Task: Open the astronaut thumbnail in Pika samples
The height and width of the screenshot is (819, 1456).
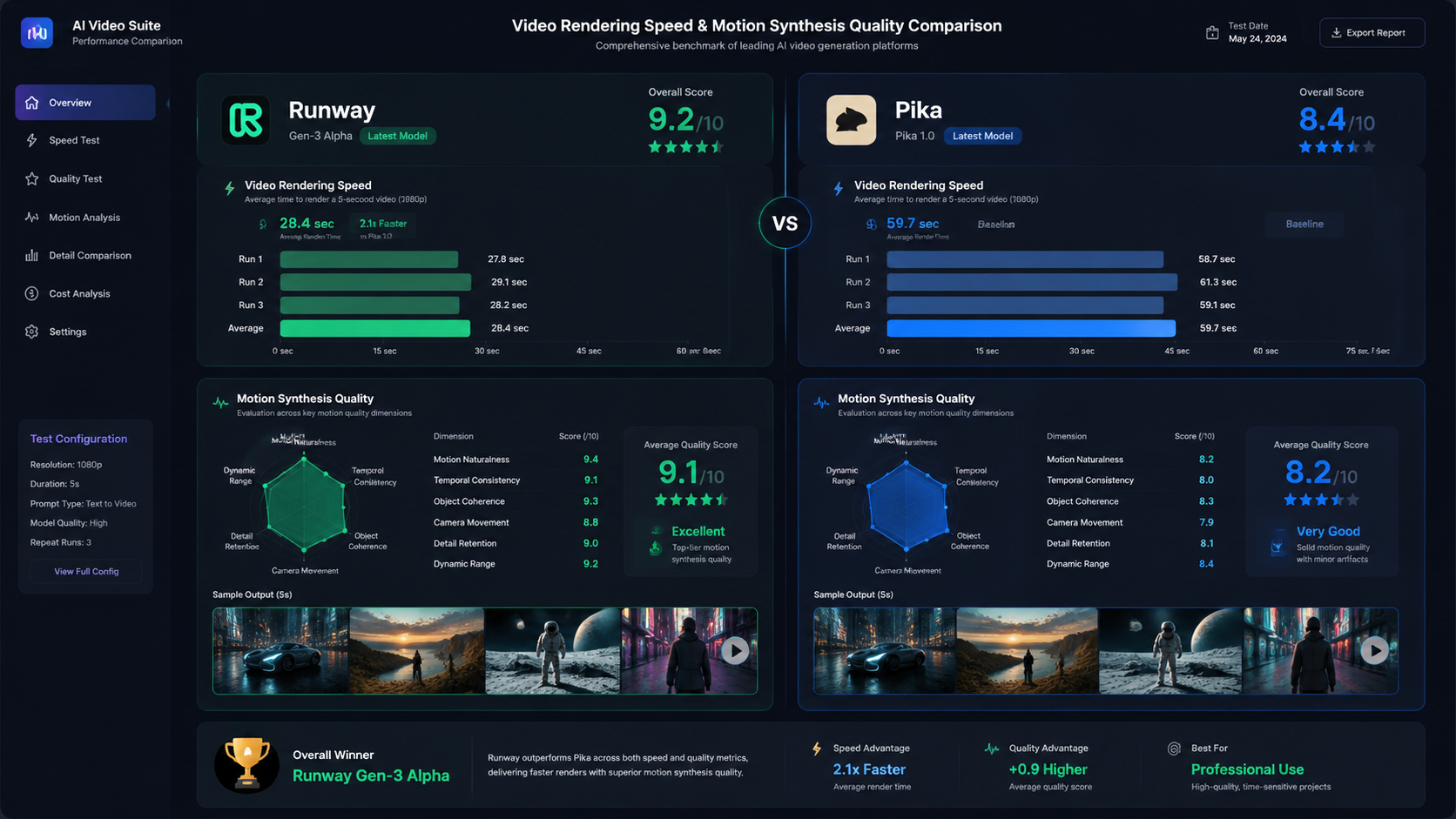Action: (x=1171, y=650)
